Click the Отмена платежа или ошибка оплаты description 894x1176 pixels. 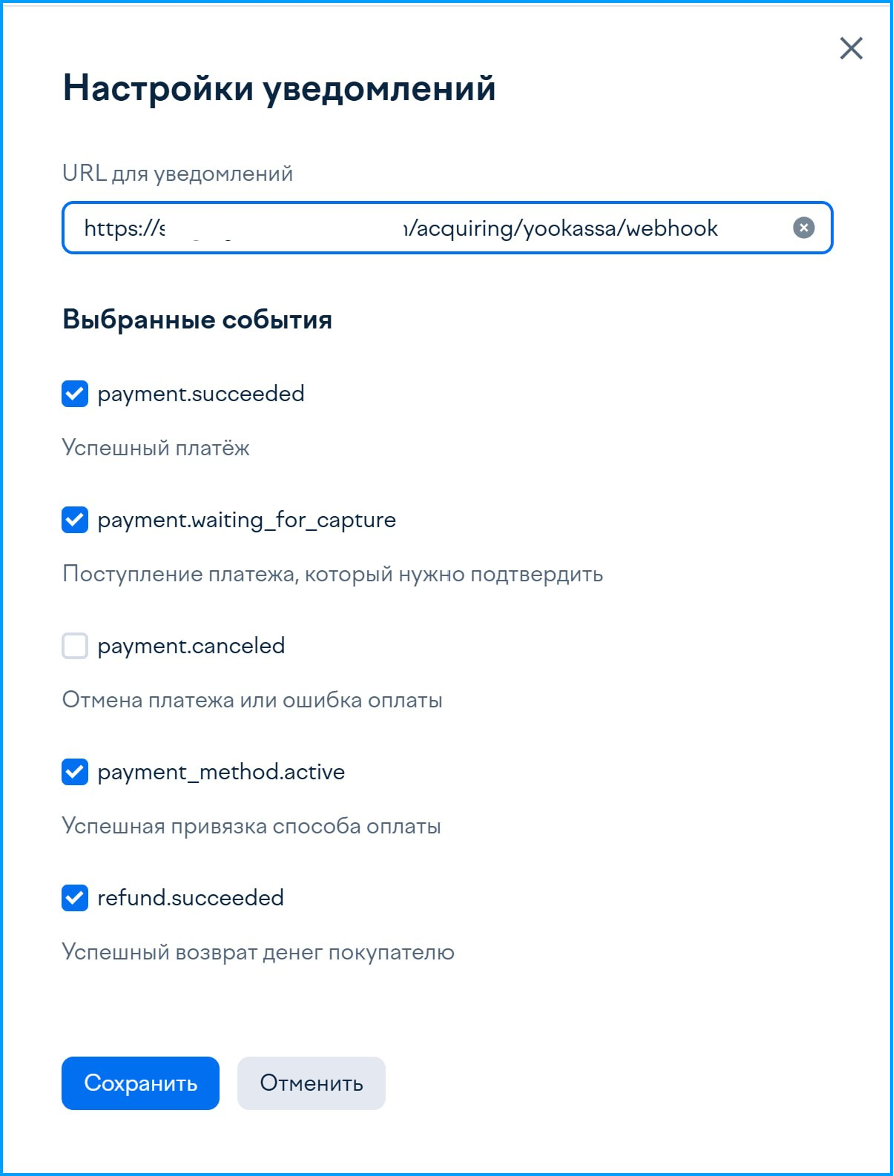252,700
